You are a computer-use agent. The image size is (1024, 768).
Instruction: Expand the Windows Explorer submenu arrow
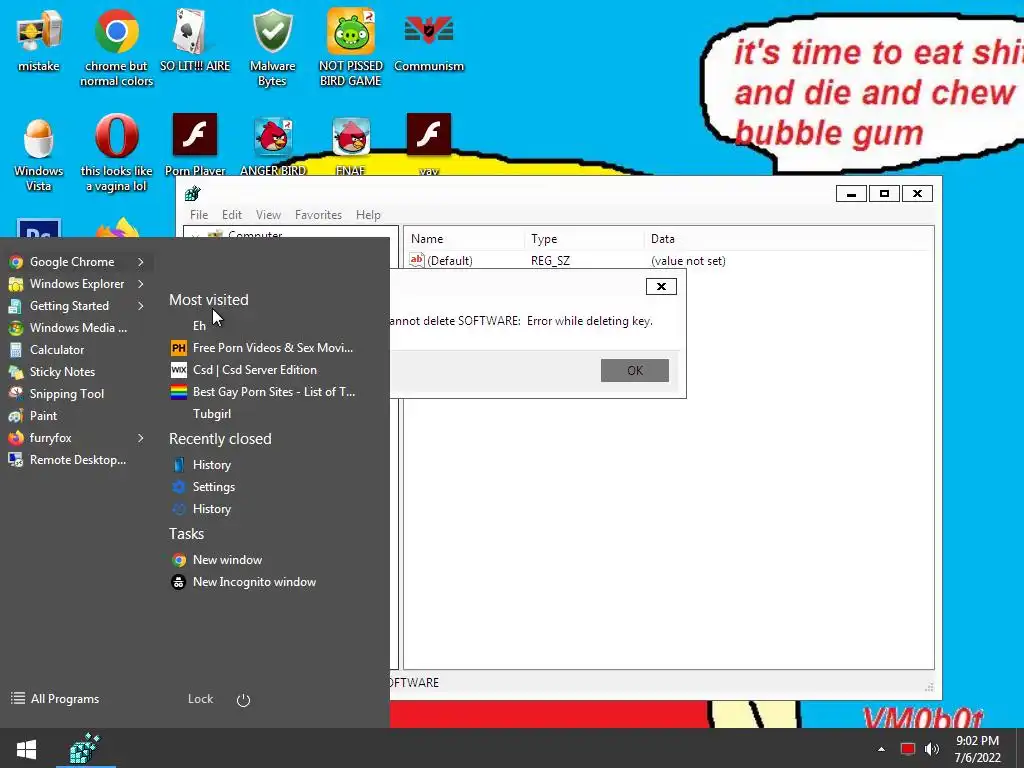pyautogui.click(x=140, y=284)
